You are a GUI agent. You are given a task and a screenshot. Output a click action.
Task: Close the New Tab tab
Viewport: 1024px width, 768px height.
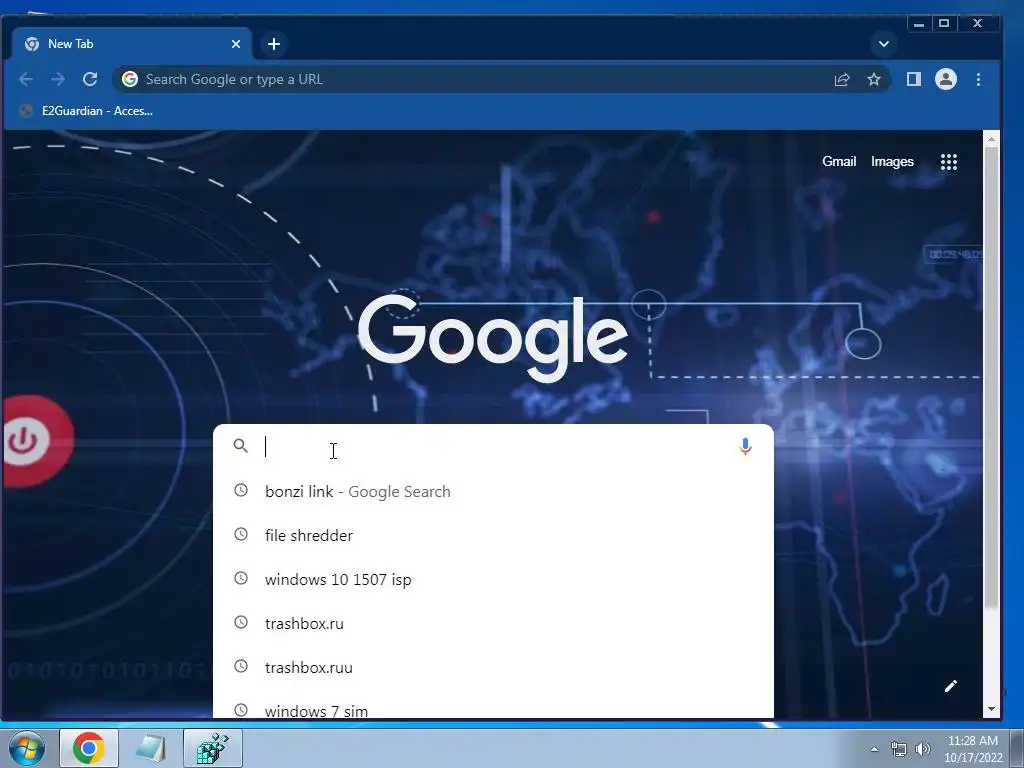236,44
